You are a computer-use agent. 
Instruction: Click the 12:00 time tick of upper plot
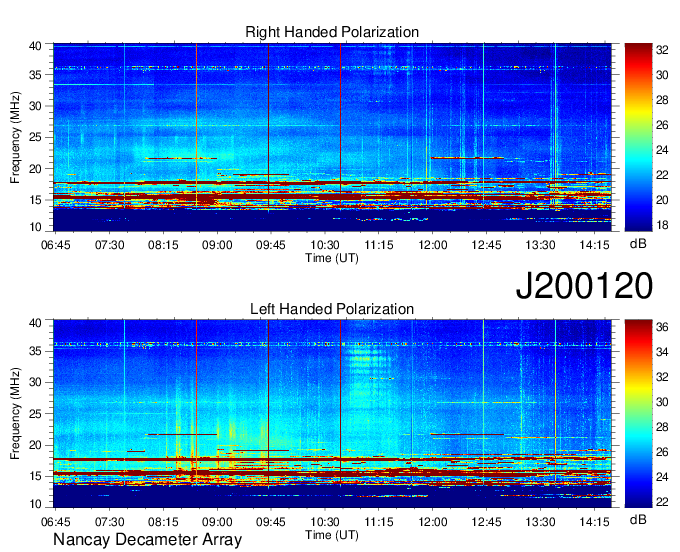click(432, 245)
